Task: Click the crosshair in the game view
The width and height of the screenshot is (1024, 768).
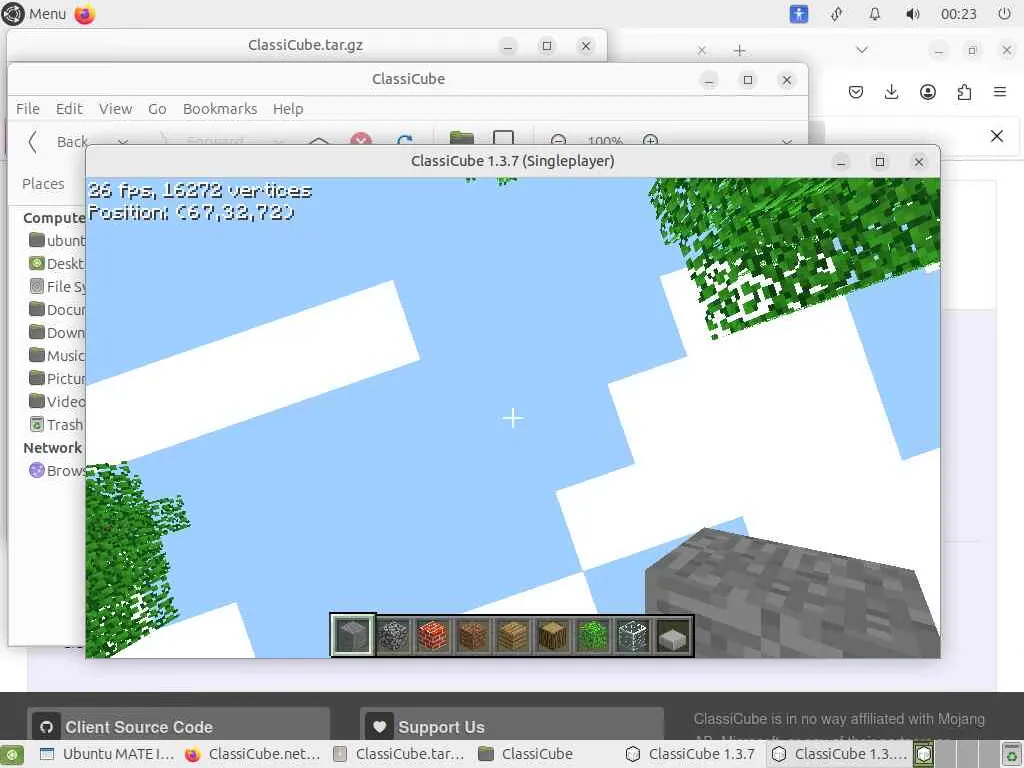Action: (x=513, y=418)
